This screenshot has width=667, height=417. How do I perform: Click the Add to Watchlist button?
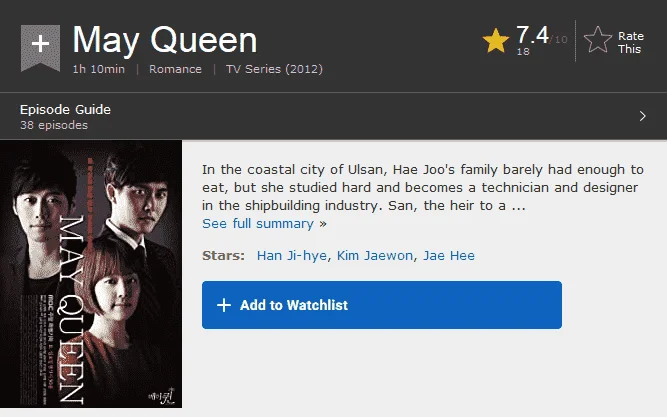[382, 305]
